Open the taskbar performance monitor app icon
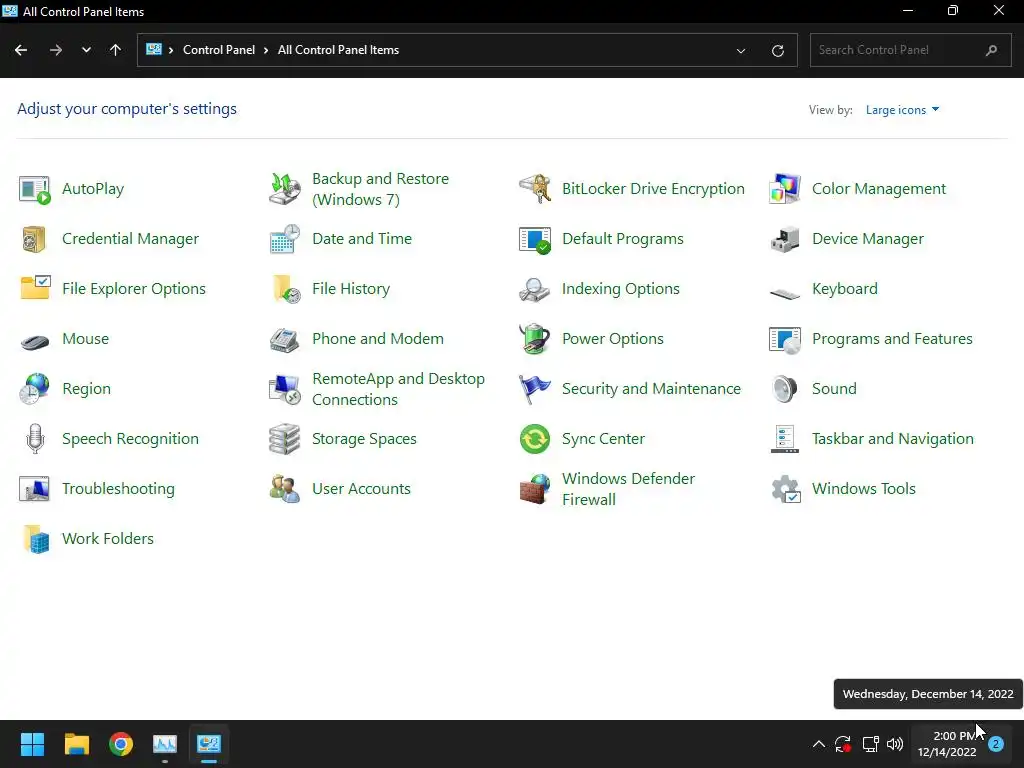1024x768 pixels. click(165, 744)
